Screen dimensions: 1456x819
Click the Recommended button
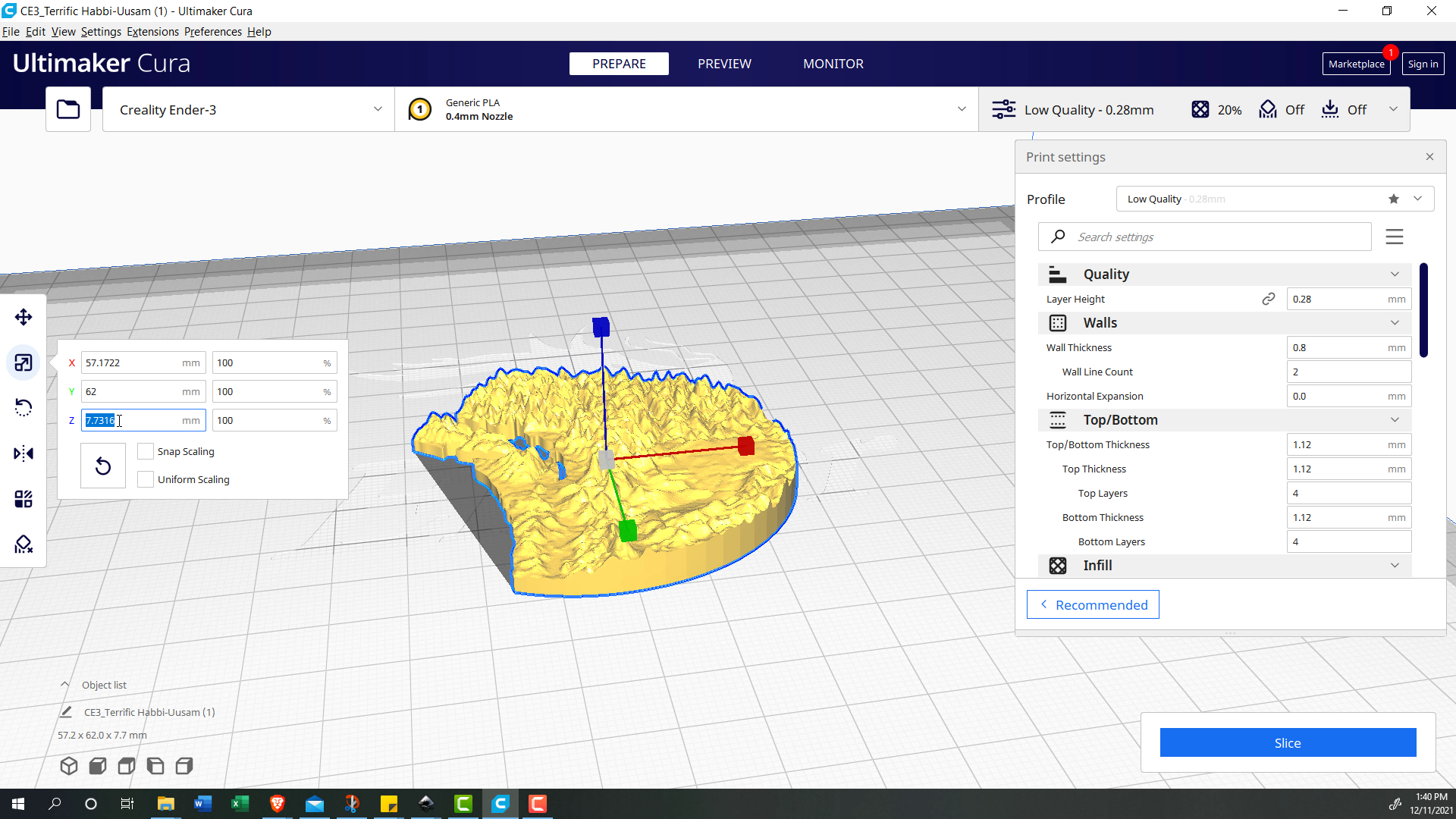1093,604
